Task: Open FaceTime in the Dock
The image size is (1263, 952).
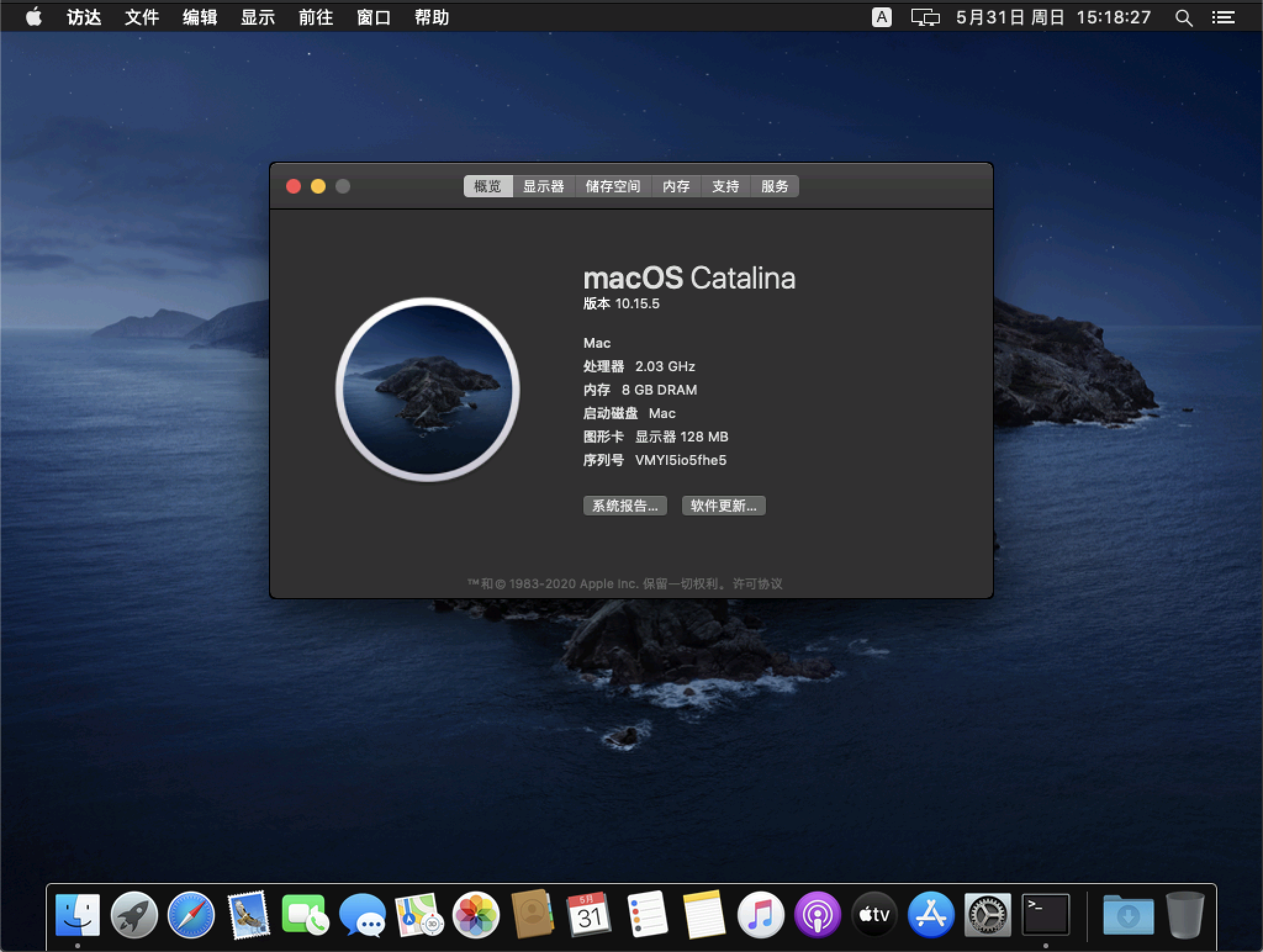Action: tap(305, 915)
